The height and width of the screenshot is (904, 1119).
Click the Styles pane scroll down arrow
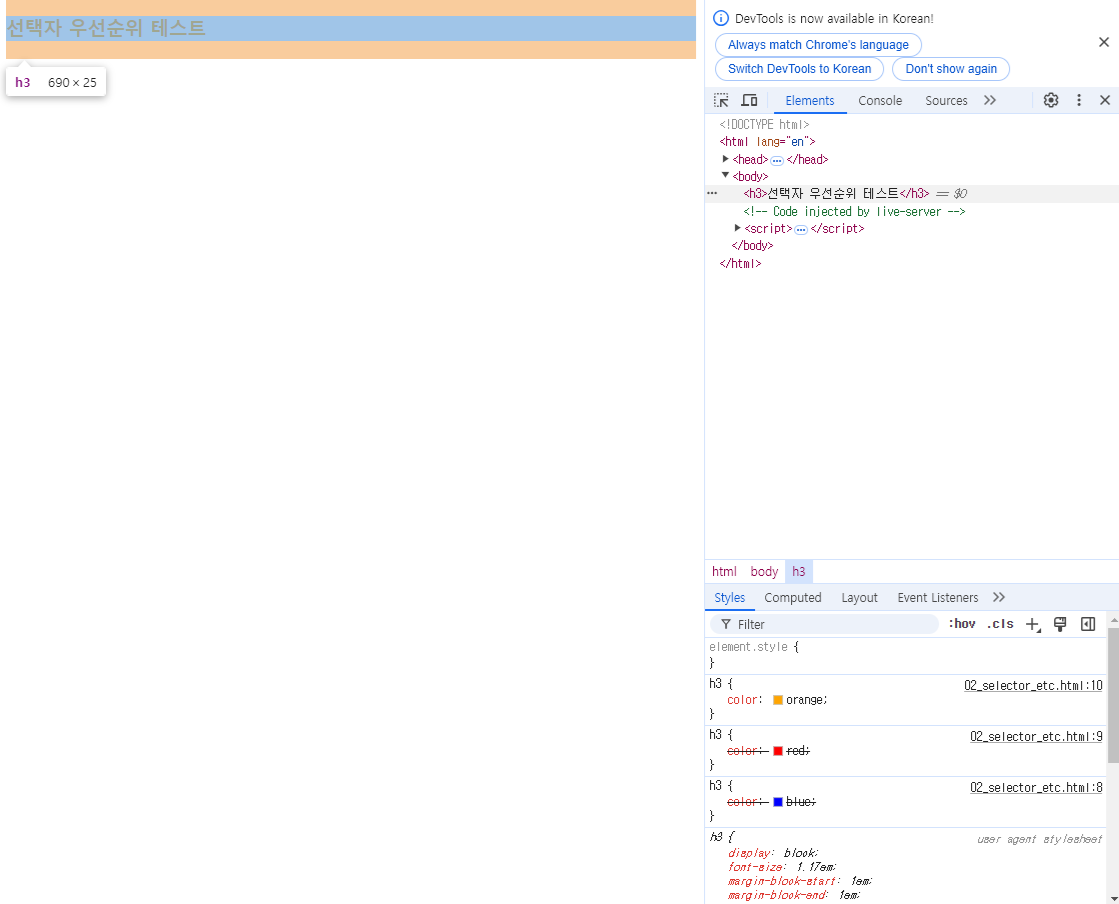coord(1113,898)
